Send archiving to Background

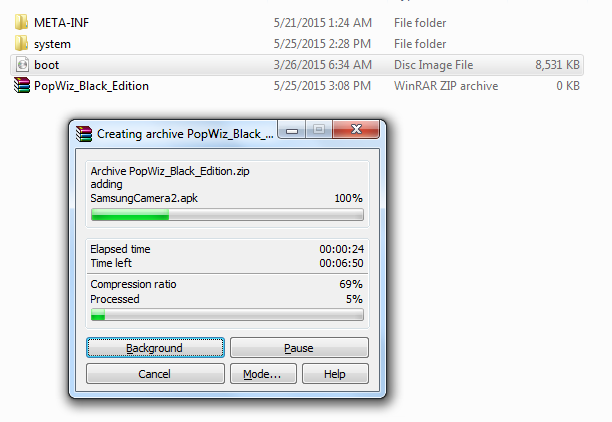155,347
